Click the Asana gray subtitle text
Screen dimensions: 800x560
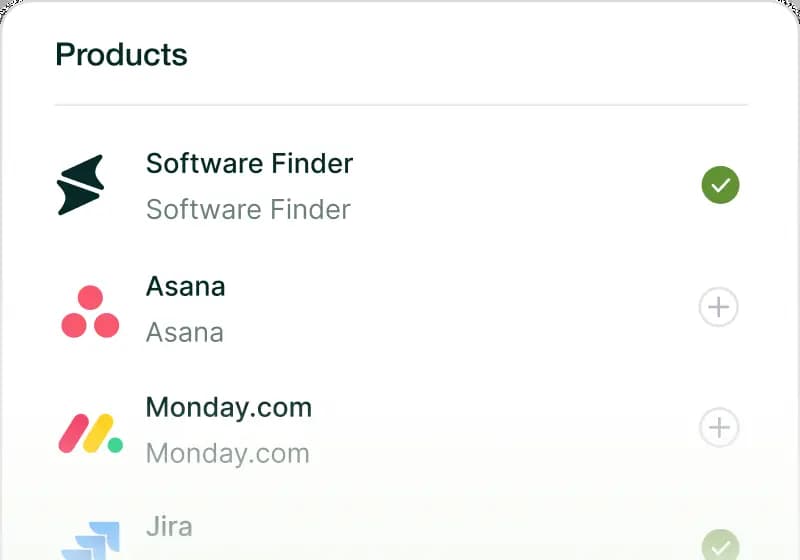(185, 332)
